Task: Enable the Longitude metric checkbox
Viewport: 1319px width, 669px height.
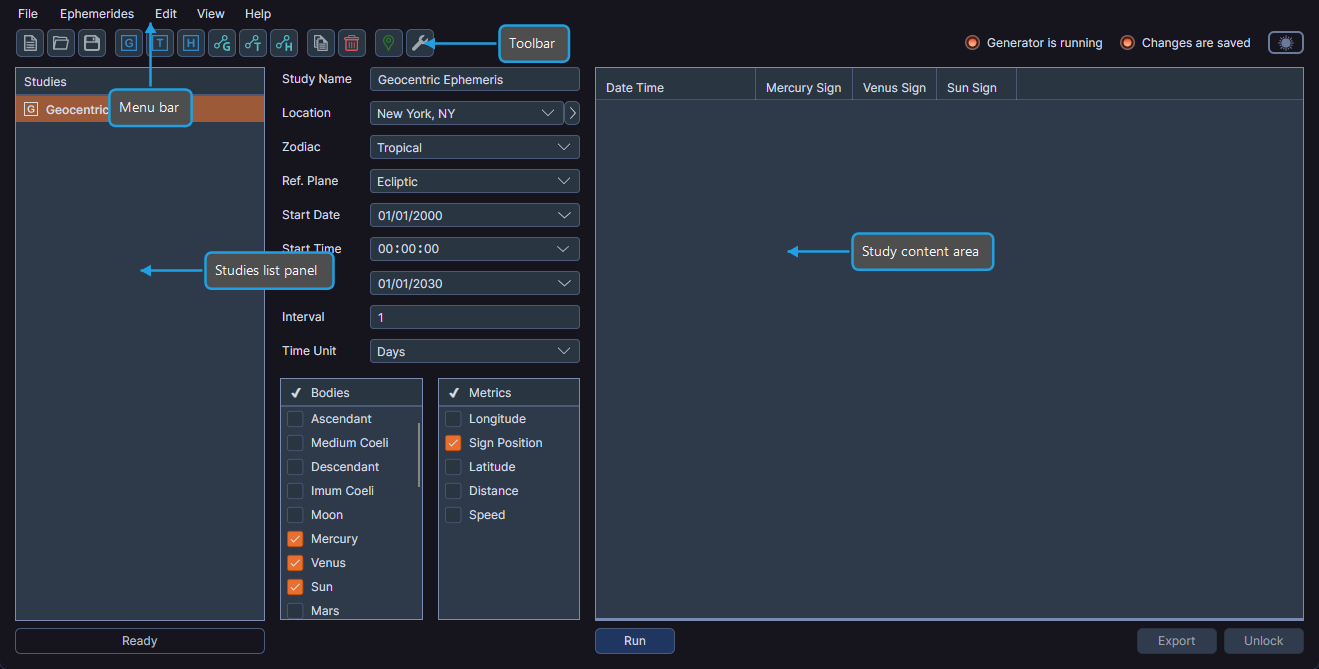Action: pos(453,418)
